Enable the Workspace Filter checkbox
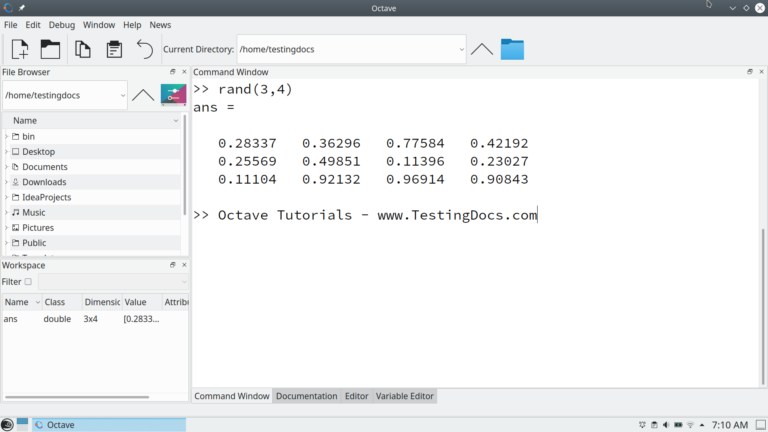Screen dimensions: 768x432 [x=28, y=282]
